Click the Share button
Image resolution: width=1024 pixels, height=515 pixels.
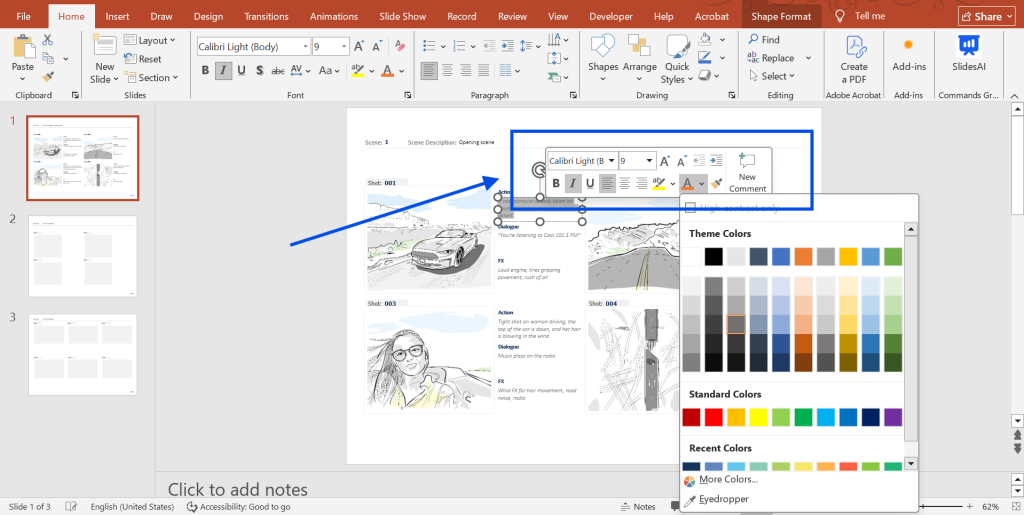(x=986, y=16)
